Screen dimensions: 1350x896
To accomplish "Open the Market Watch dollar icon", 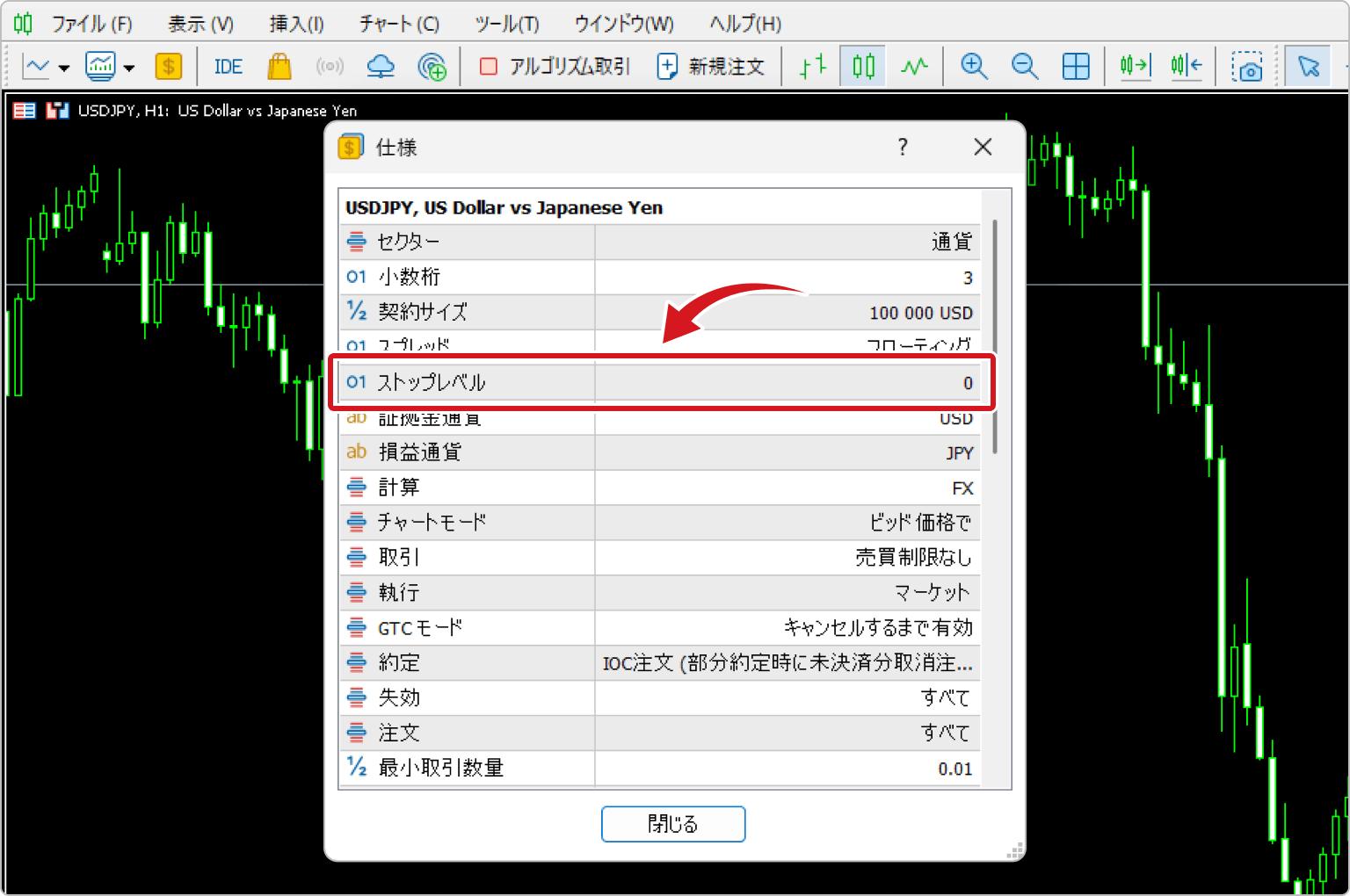I will pyautogui.click(x=168, y=67).
